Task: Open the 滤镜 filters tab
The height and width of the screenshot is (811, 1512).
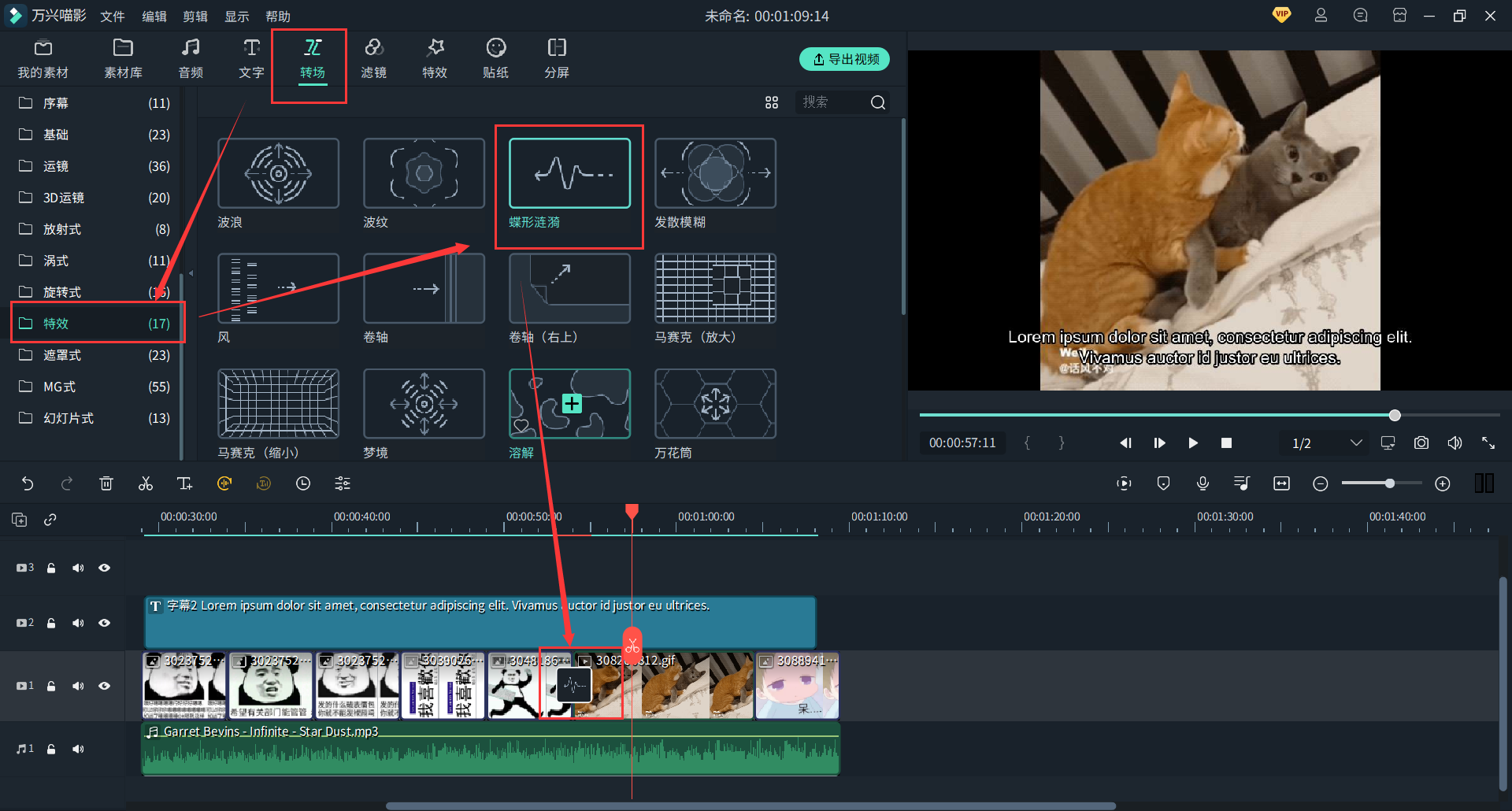Action: click(x=373, y=59)
